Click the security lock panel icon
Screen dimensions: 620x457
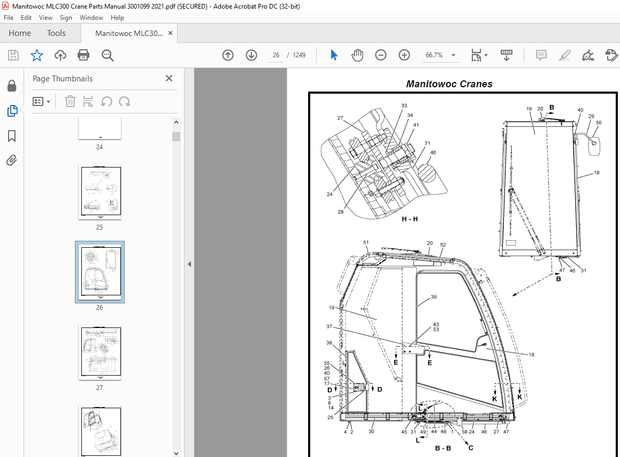pos(12,86)
